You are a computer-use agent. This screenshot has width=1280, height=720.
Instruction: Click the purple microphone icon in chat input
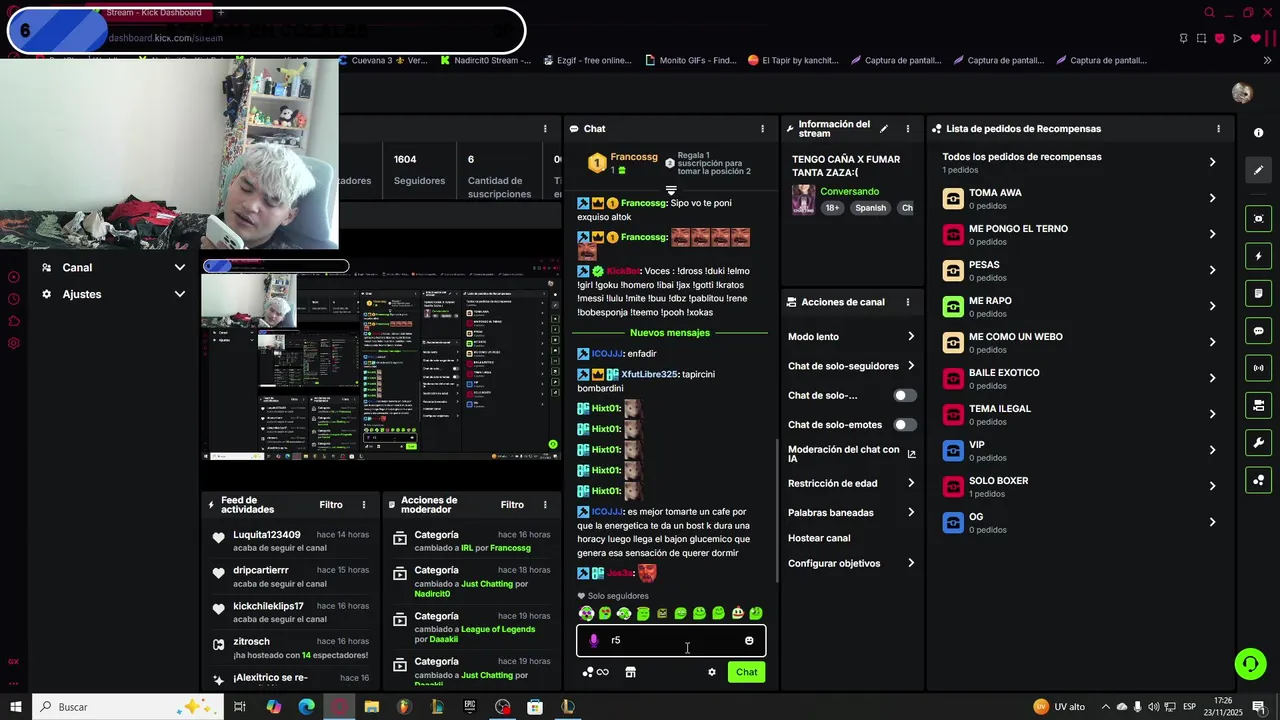click(x=593, y=640)
